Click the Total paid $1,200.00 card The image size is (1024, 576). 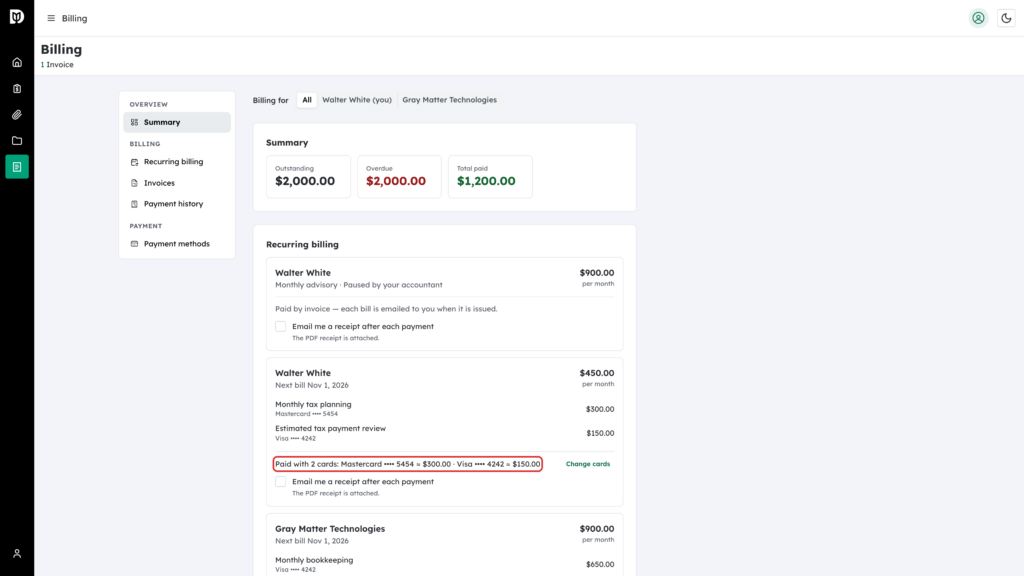(490, 176)
